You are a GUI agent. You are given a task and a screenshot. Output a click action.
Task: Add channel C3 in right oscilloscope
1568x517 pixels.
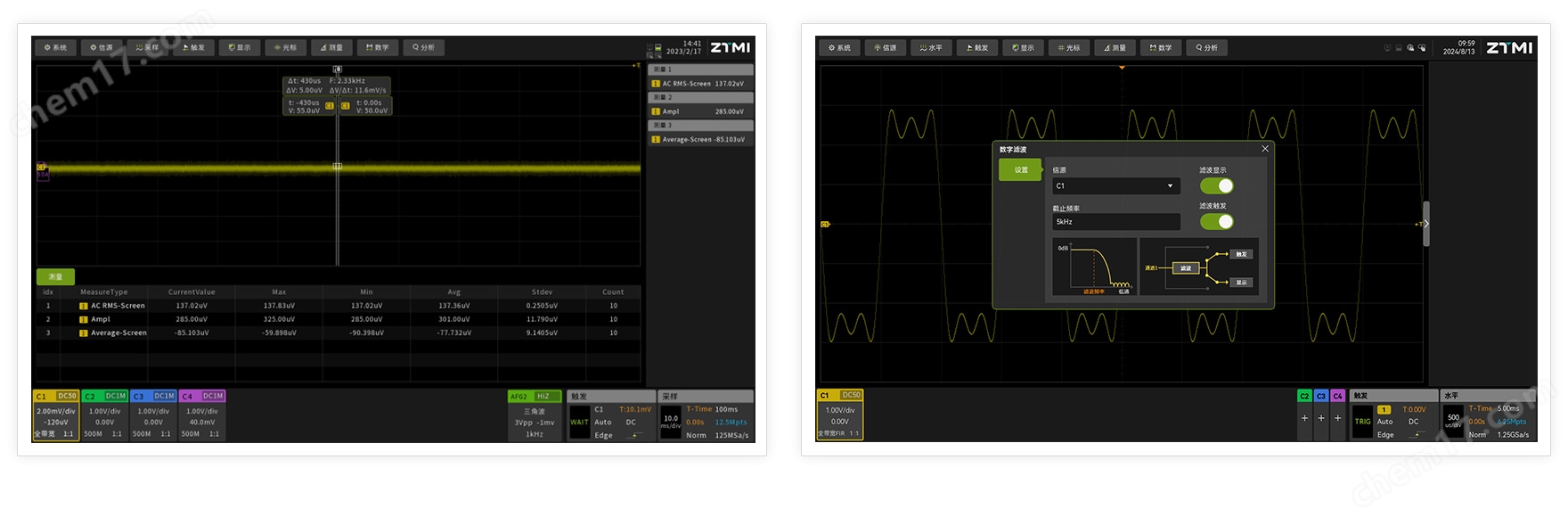tap(1321, 418)
